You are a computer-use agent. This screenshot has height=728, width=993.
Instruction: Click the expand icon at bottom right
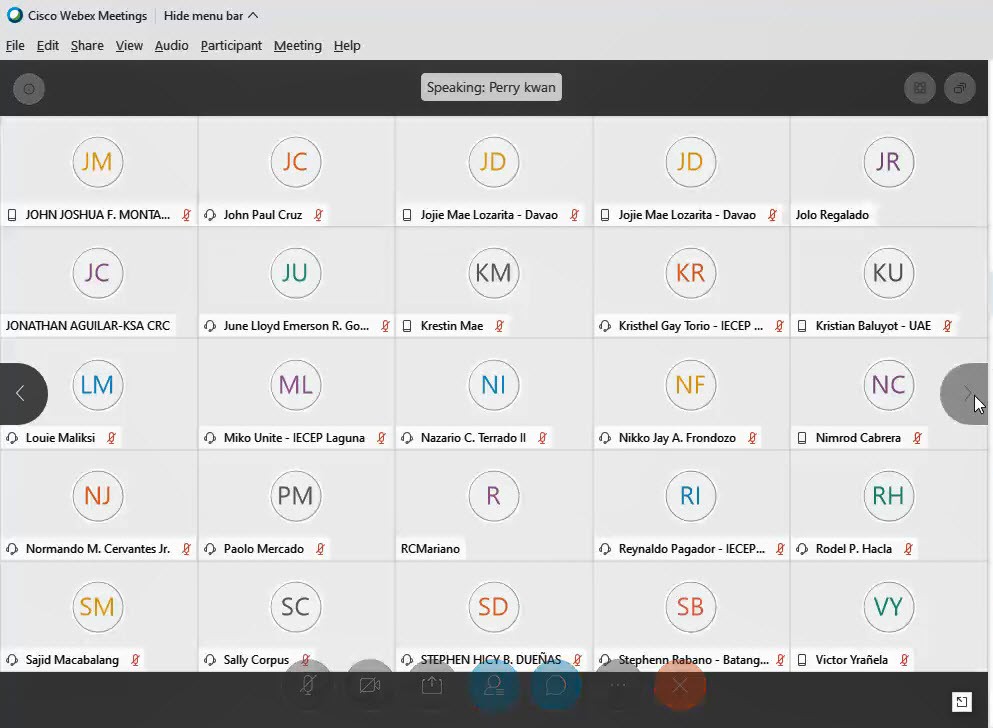(x=960, y=702)
